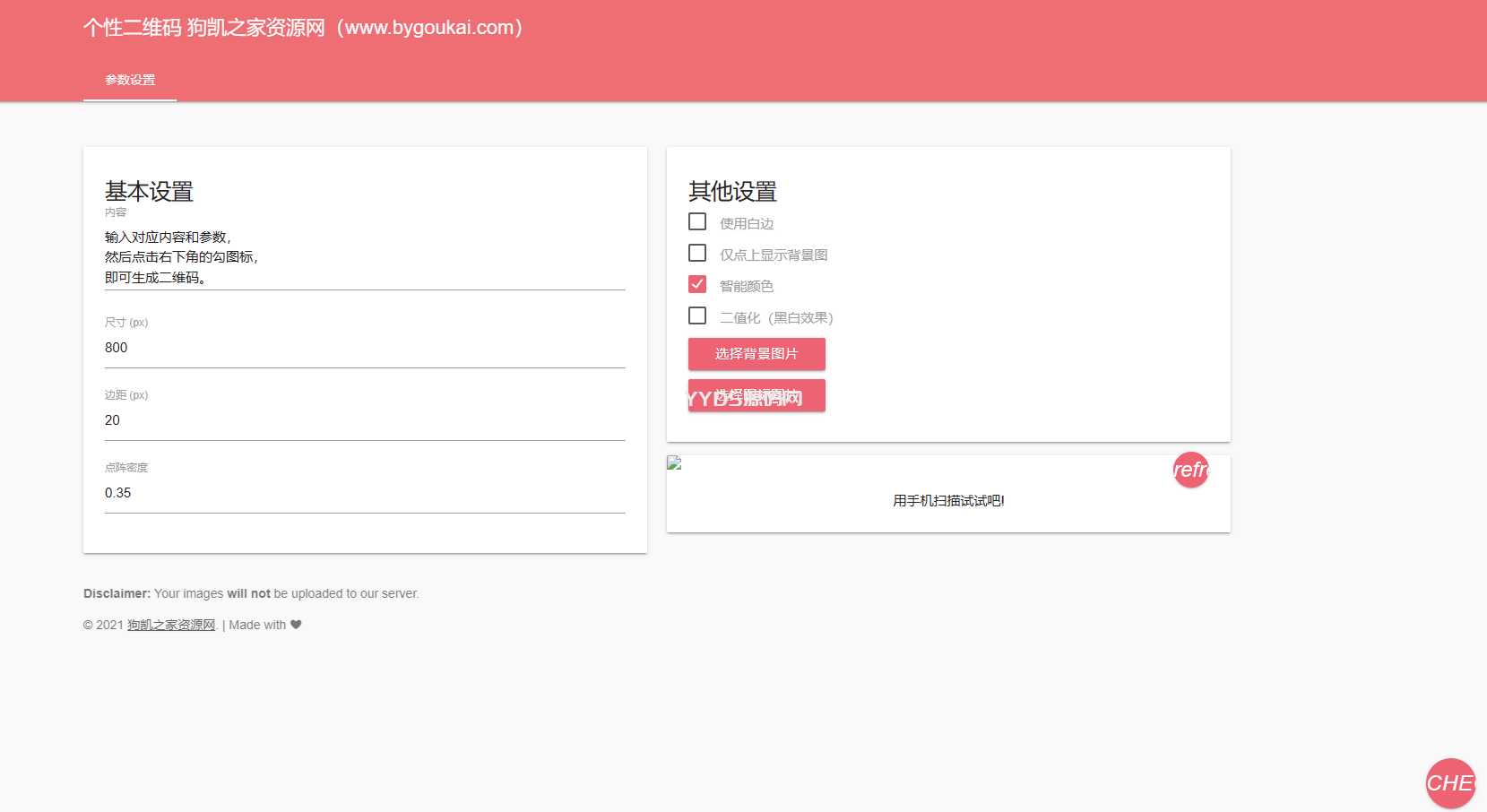The width and height of the screenshot is (1487, 812).
Task: Click the 基本设置 card heading
Action: pos(149,191)
